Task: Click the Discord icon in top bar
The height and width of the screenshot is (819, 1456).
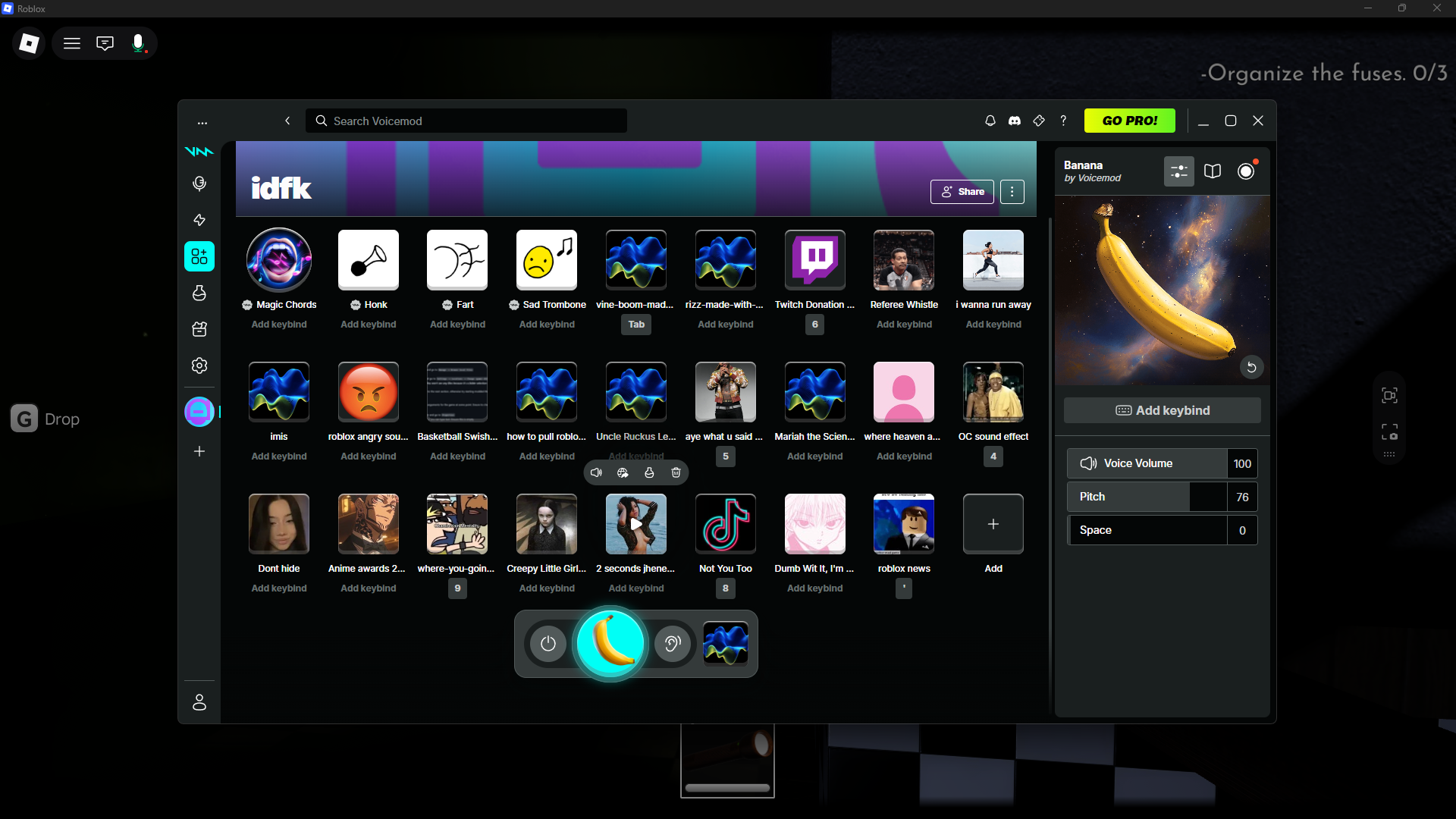Action: [1015, 121]
